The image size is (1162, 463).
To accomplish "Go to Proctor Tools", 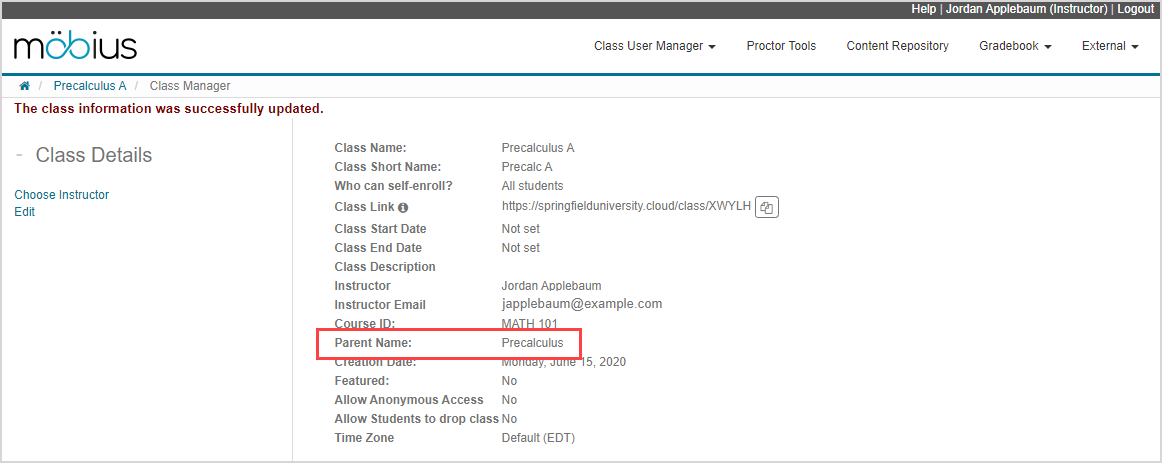I will (x=781, y=46).
